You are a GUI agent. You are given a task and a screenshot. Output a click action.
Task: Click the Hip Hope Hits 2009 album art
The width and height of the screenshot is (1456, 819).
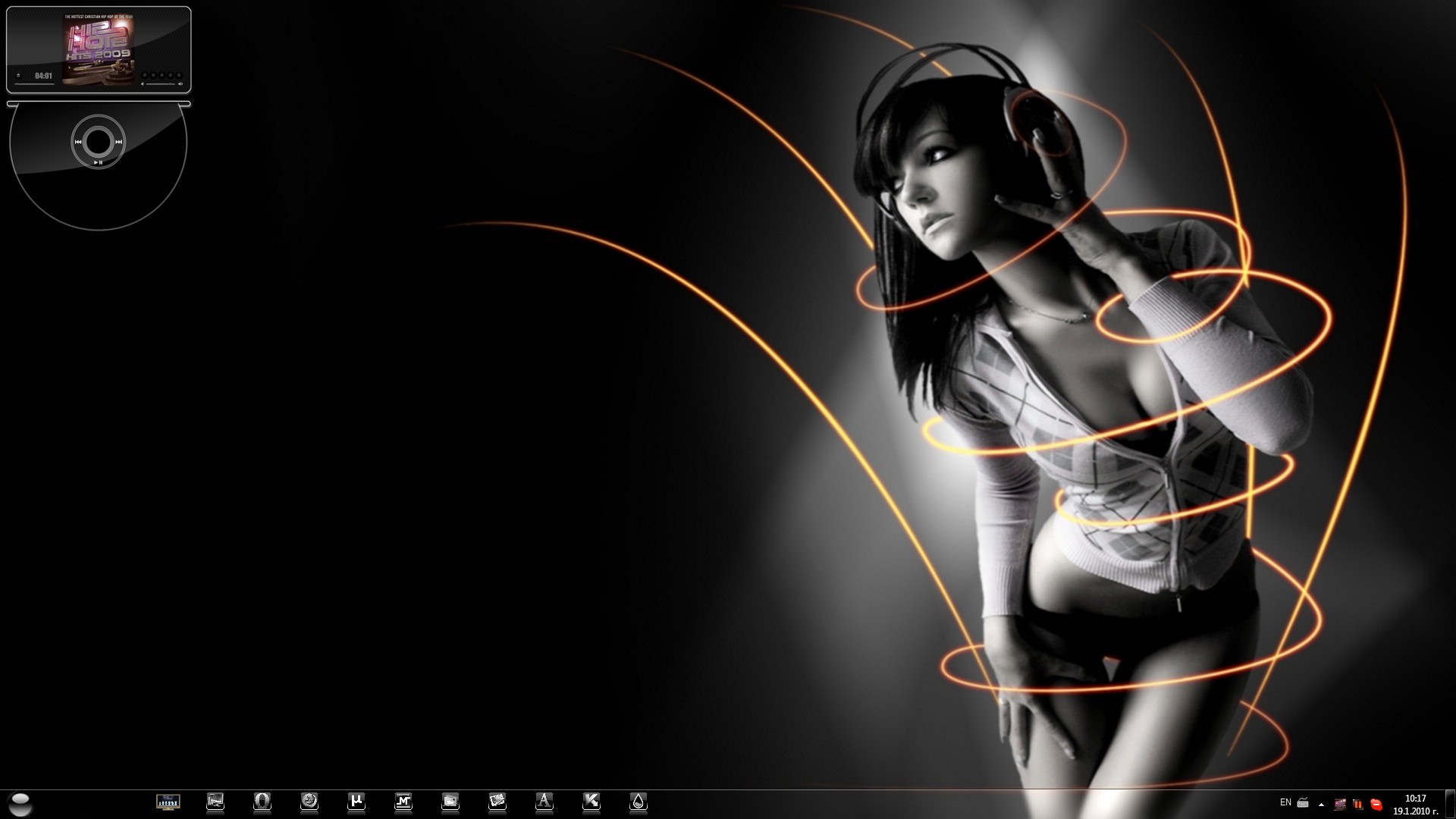pos(99,49)
